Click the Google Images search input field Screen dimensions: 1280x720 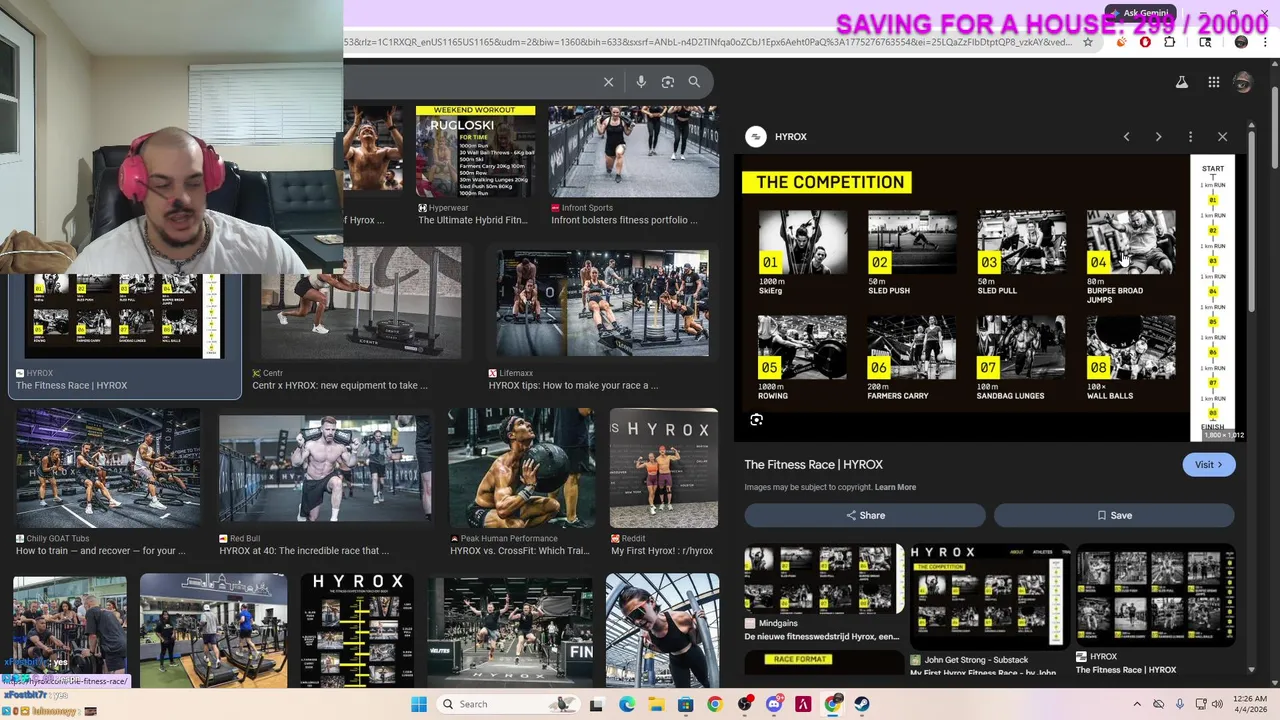point(470,82)
